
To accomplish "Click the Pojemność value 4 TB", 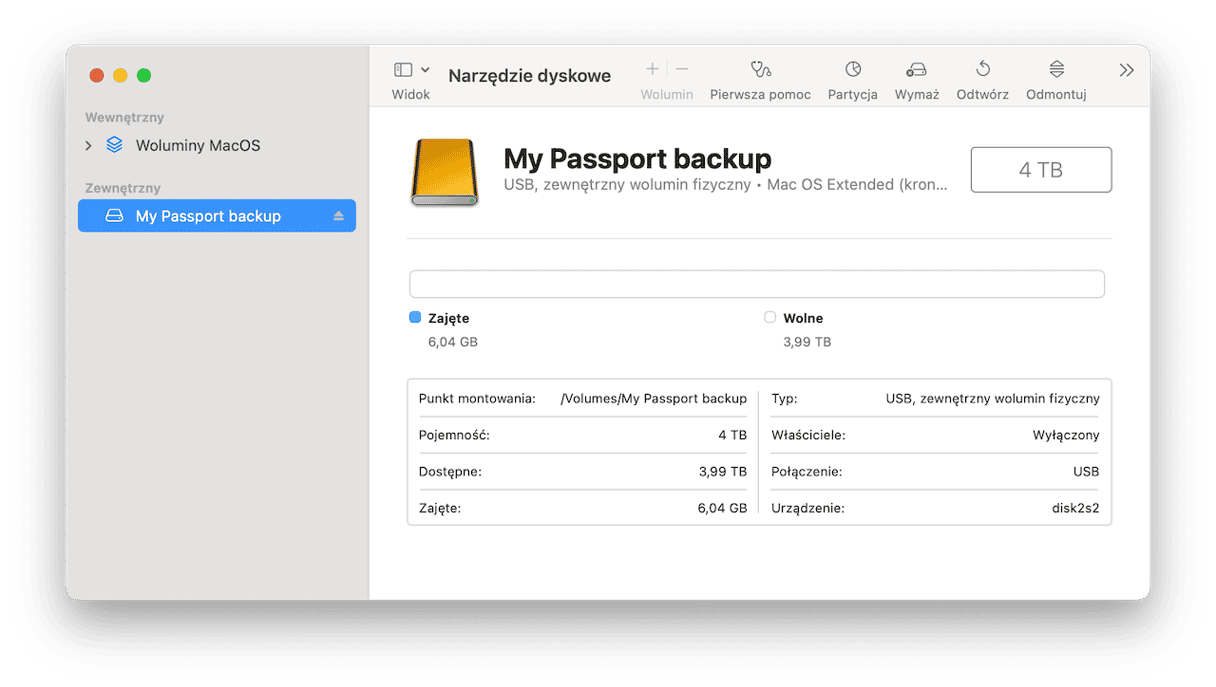I will (732, 435).
